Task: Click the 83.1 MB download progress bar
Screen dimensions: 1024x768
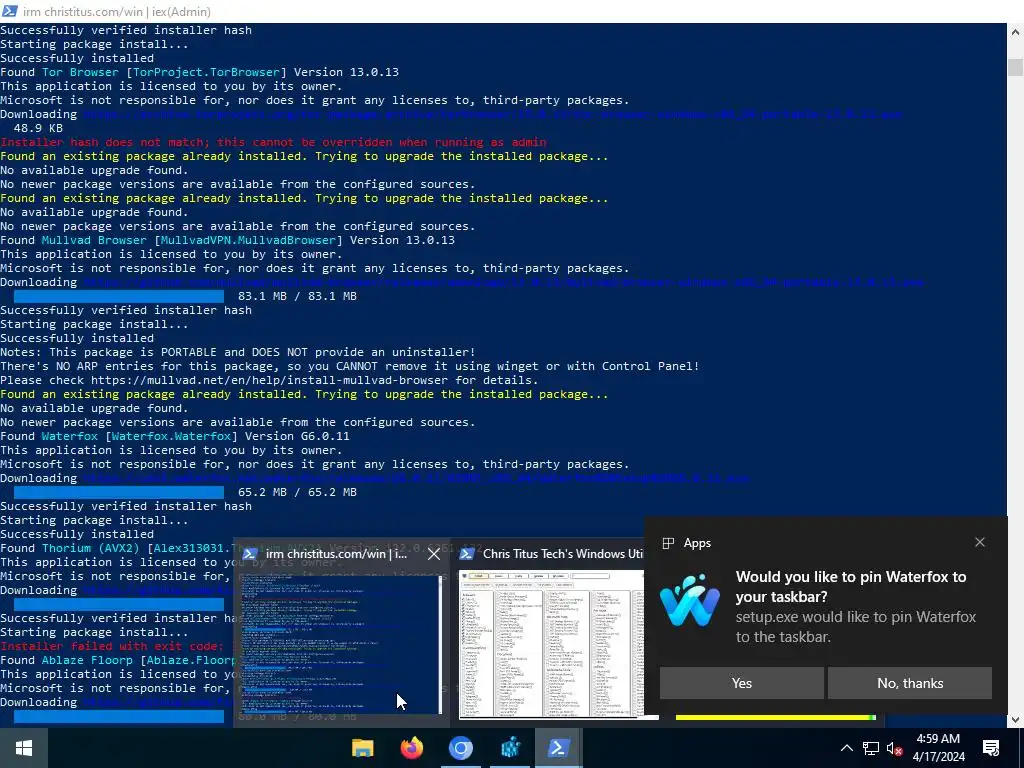Action: click(x=119, y=296)
